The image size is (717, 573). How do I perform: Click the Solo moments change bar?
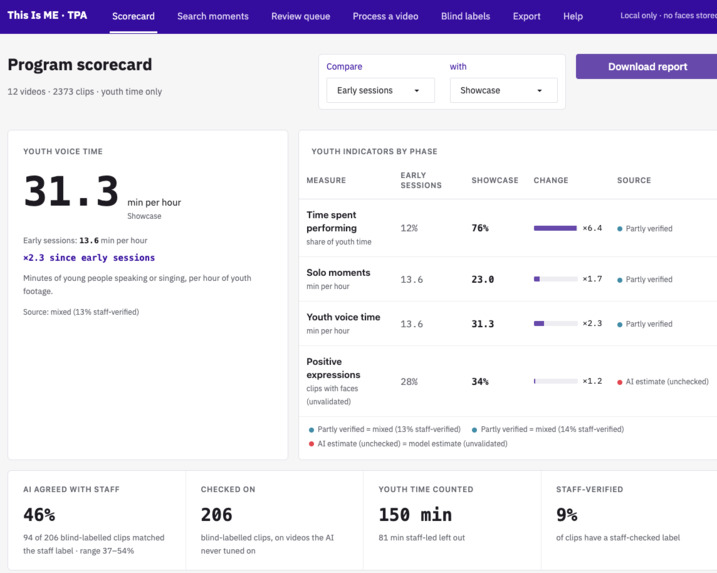pyautogui.click(x=555, y=279)
